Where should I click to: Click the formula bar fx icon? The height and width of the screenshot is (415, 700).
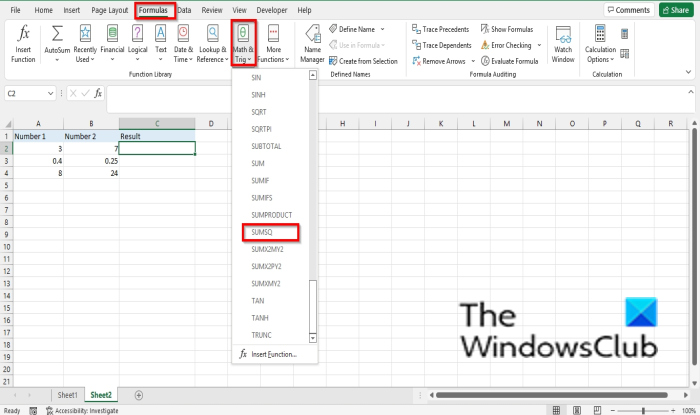click(x=98, y=93)
